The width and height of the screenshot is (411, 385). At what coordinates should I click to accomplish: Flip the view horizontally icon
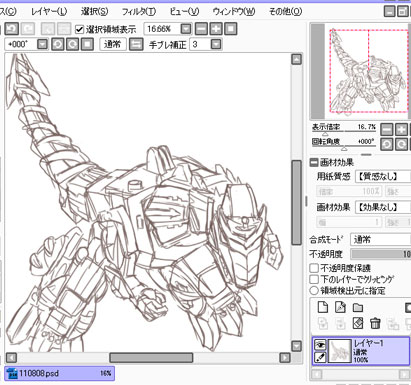[136, 44]
